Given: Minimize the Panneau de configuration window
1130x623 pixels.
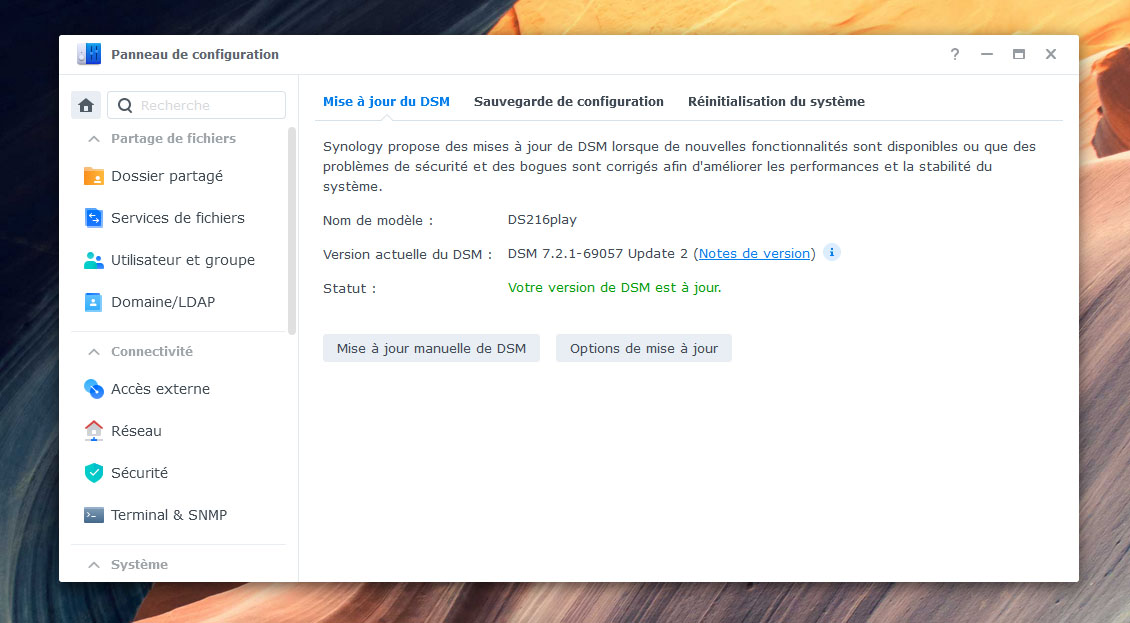Looking at the screenshot, I should point(987,54).
